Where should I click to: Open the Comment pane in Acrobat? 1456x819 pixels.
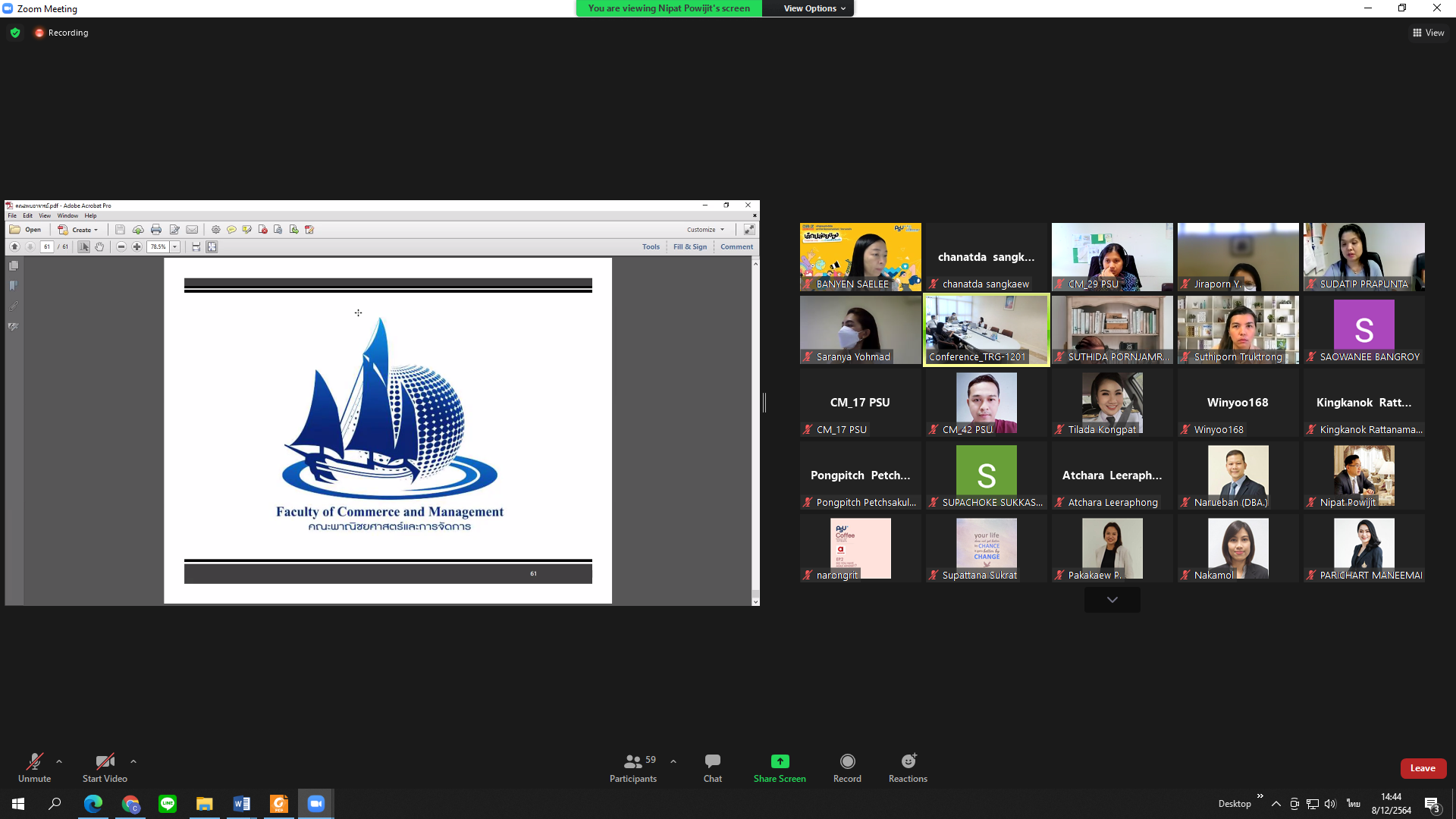pyautogui.click(x=736, y=246)
